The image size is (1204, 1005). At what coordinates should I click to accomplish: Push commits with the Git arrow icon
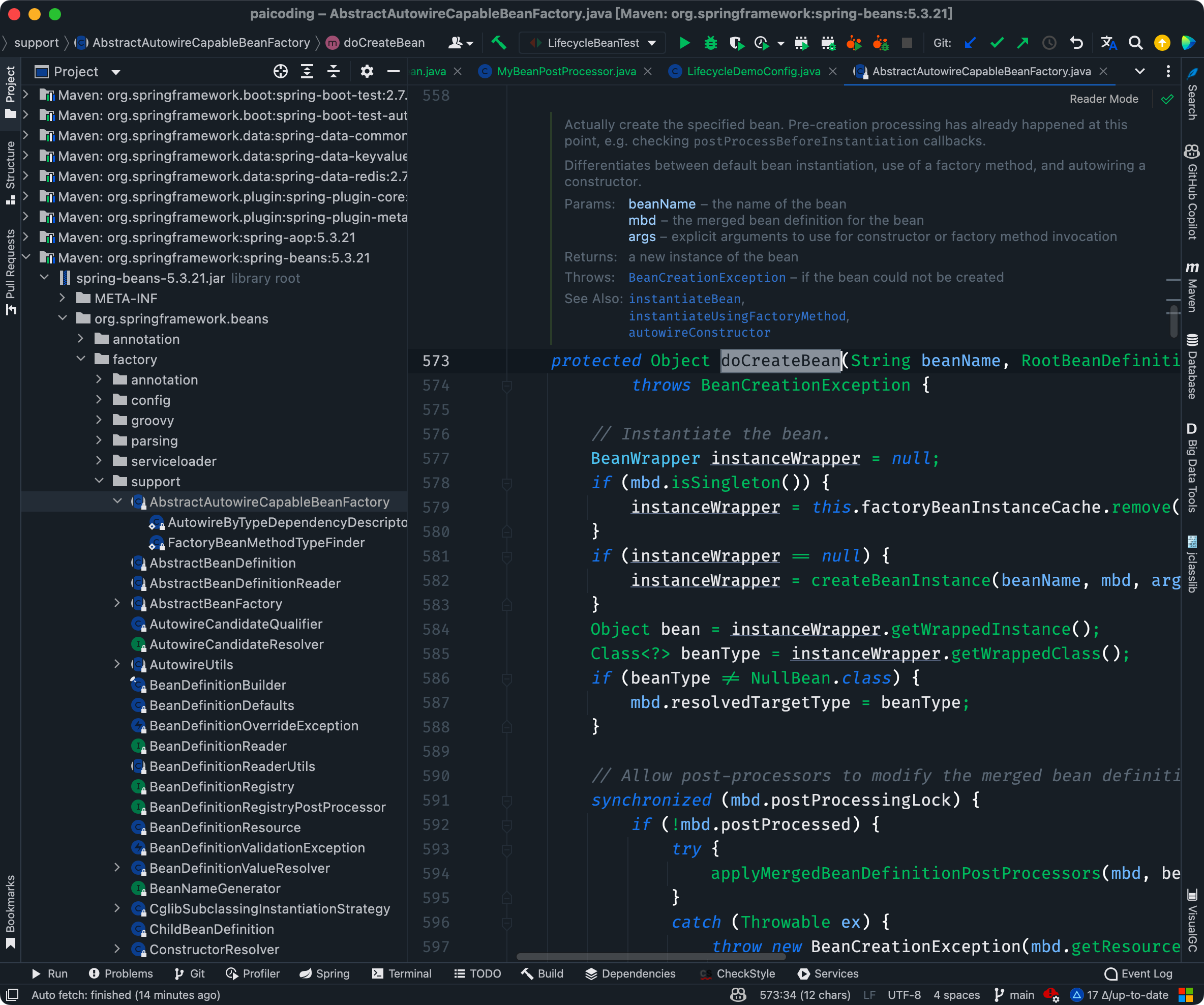point(1023,42)
